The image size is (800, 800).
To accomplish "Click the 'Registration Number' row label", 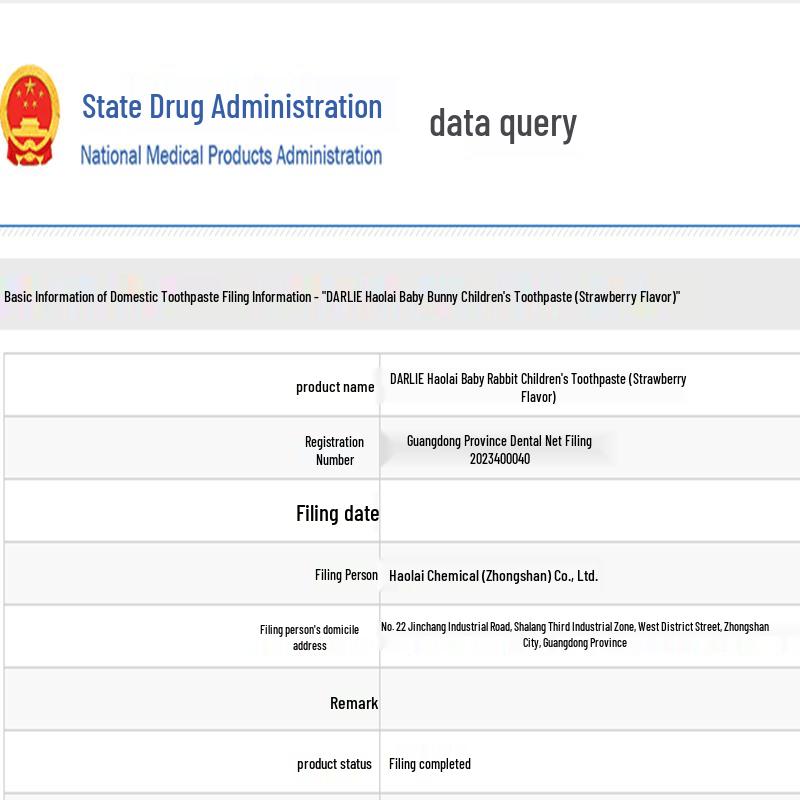I will coord(335,451).
